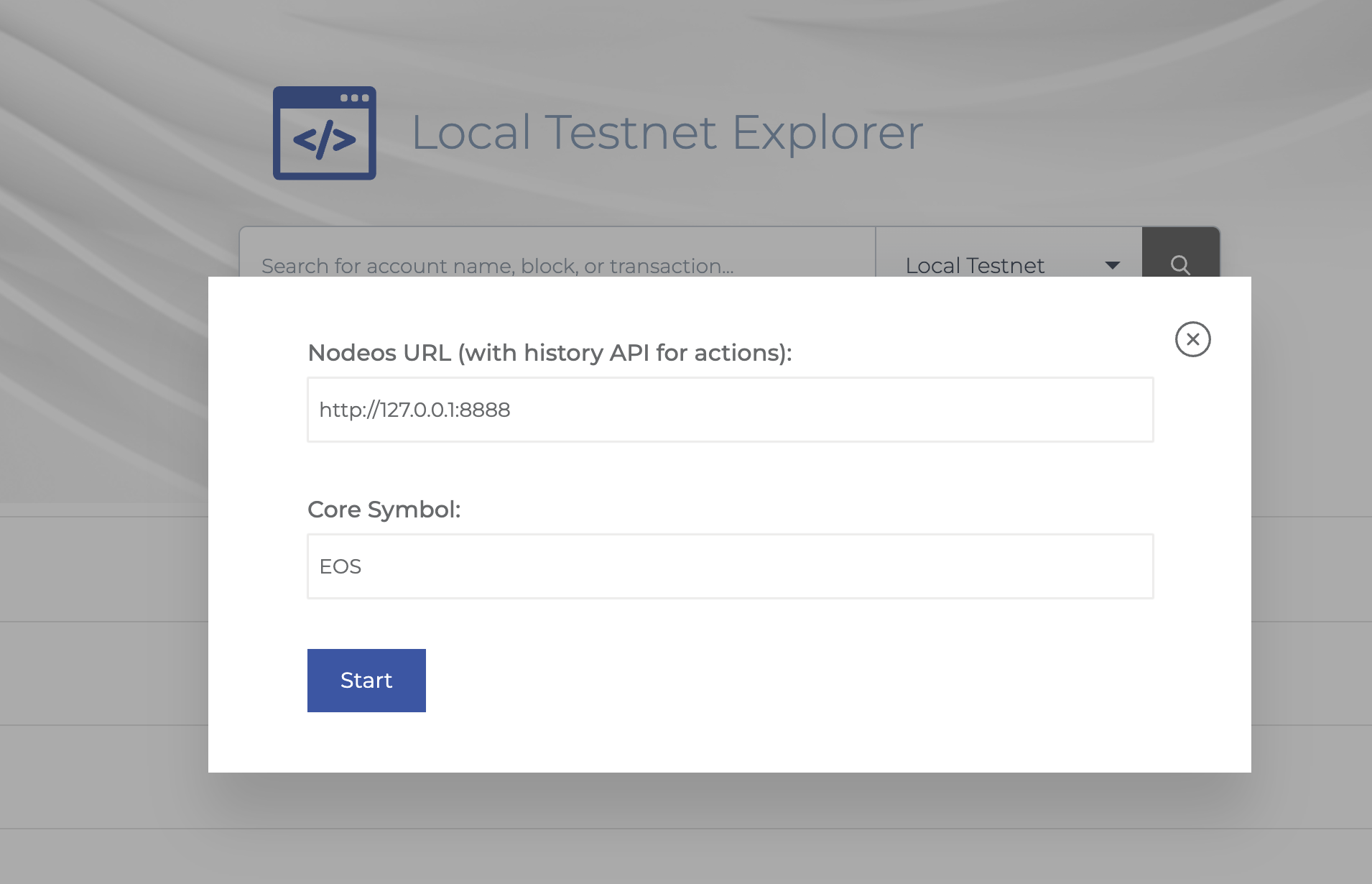1372x884 pixels.
Task: Click the Nodeos URL label text
Action: [x=550, y=353]
